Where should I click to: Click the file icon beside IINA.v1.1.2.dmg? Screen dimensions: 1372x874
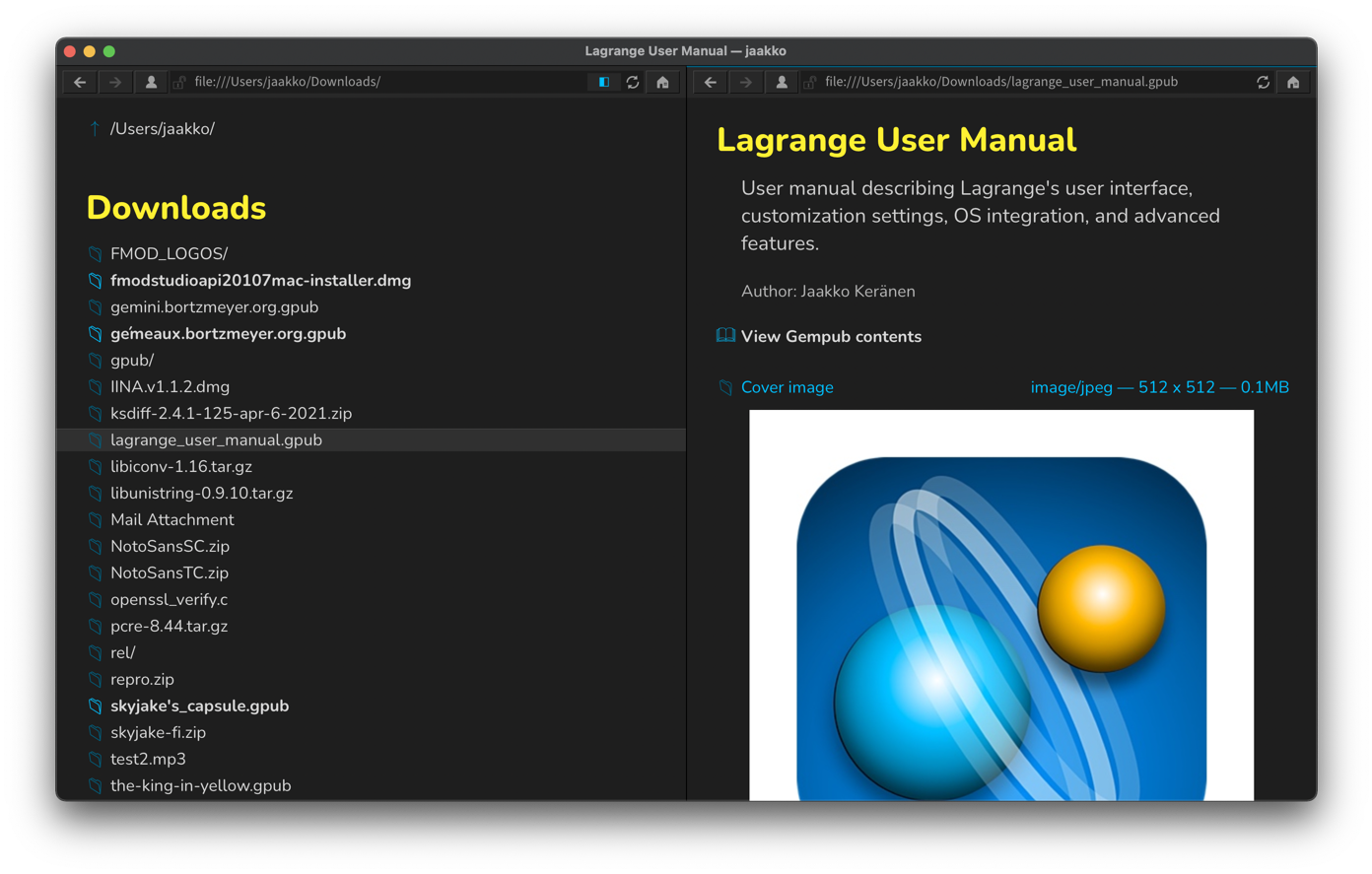coord(95,387)
